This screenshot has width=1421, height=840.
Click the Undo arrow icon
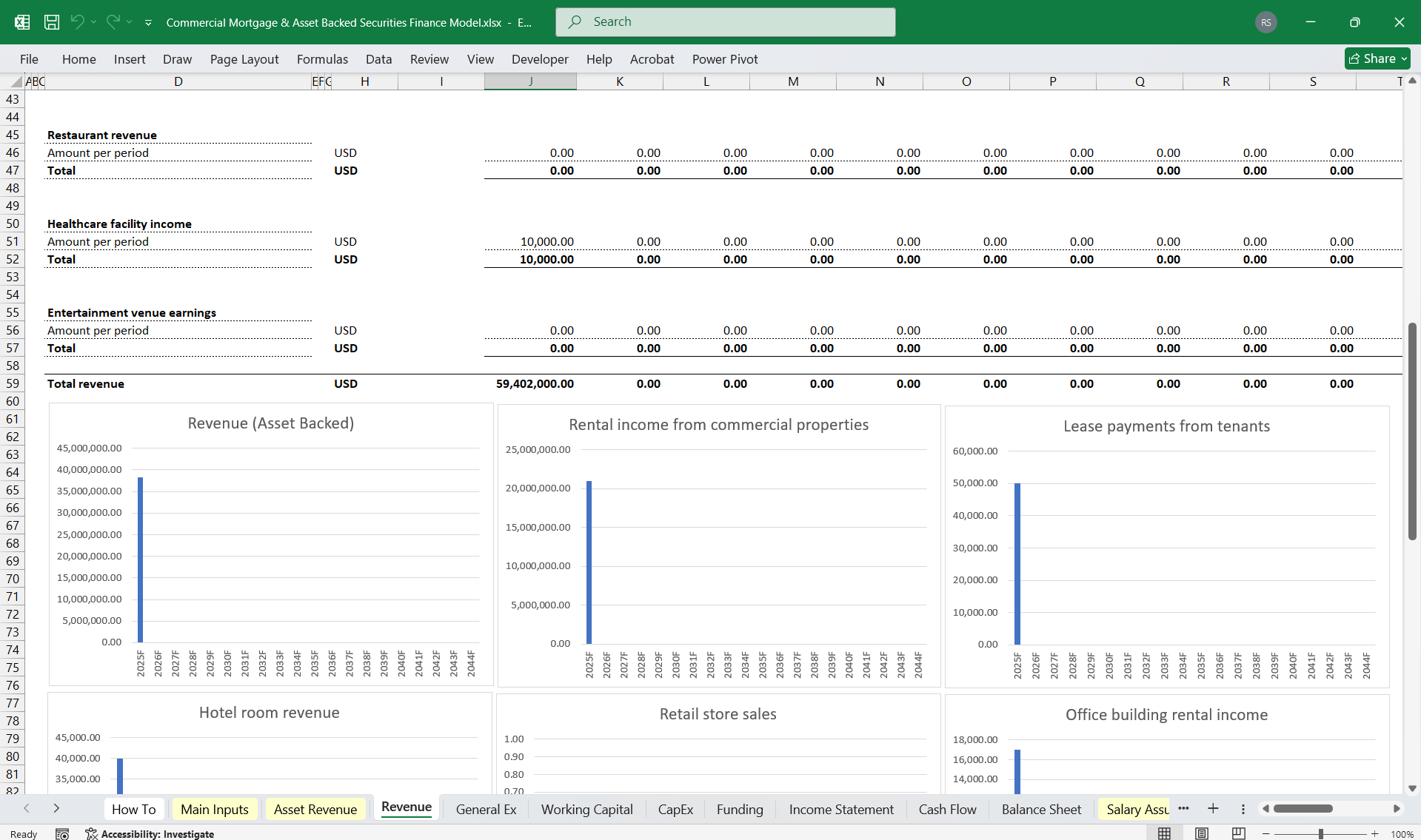click(77, 22)
